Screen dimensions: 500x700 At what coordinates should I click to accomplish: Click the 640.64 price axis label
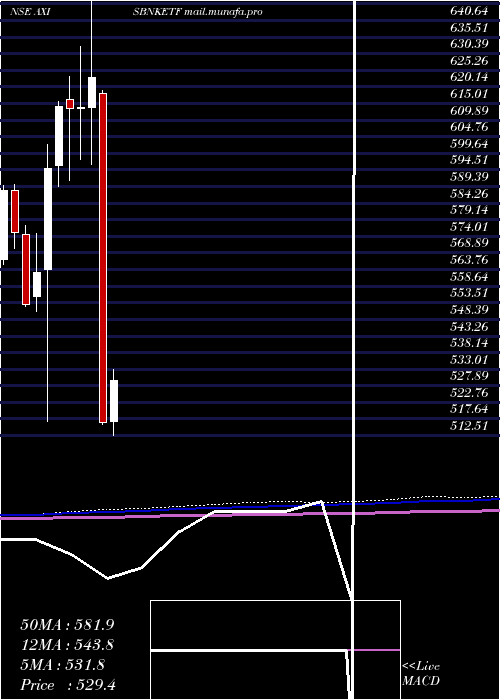(468, 12)
